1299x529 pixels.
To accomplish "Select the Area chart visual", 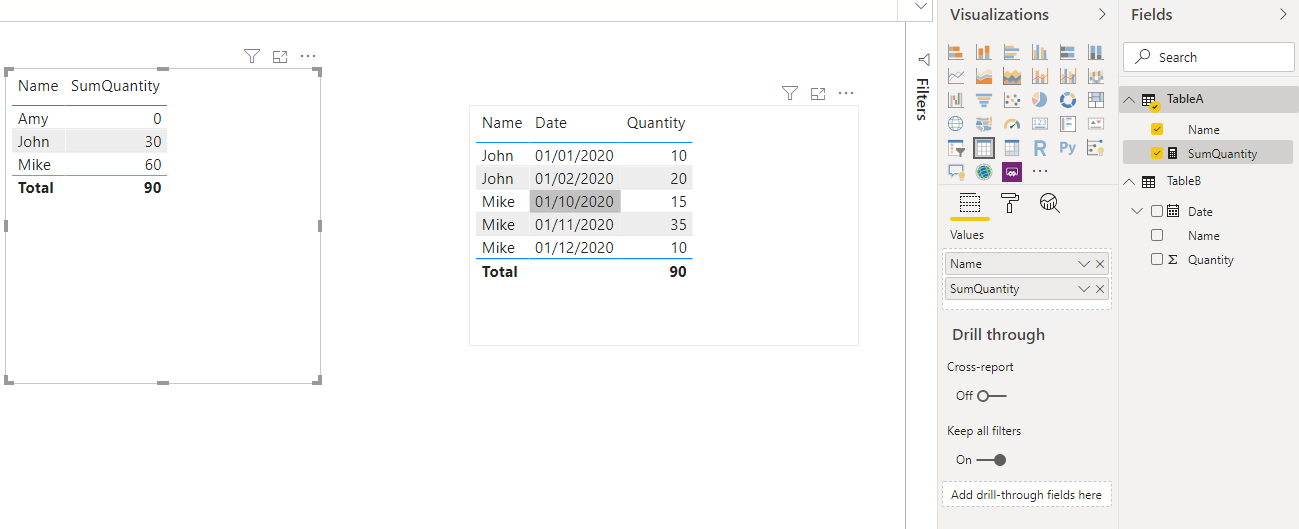I will (983, 76).
